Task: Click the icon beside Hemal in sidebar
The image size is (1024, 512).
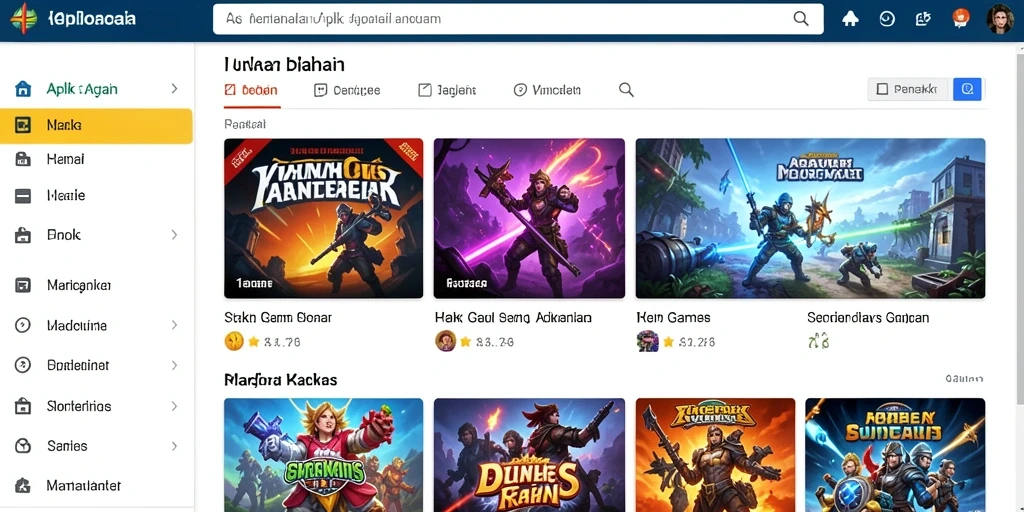Action: [23, 159]
